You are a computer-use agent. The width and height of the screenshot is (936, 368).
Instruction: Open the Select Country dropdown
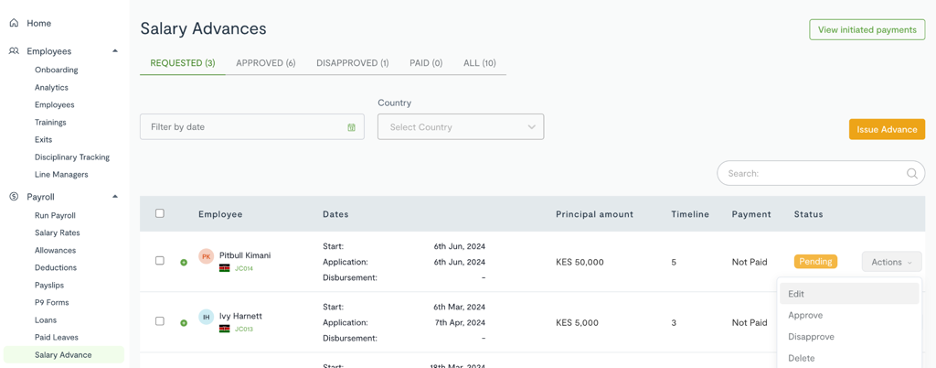click(x=461, y=127)
